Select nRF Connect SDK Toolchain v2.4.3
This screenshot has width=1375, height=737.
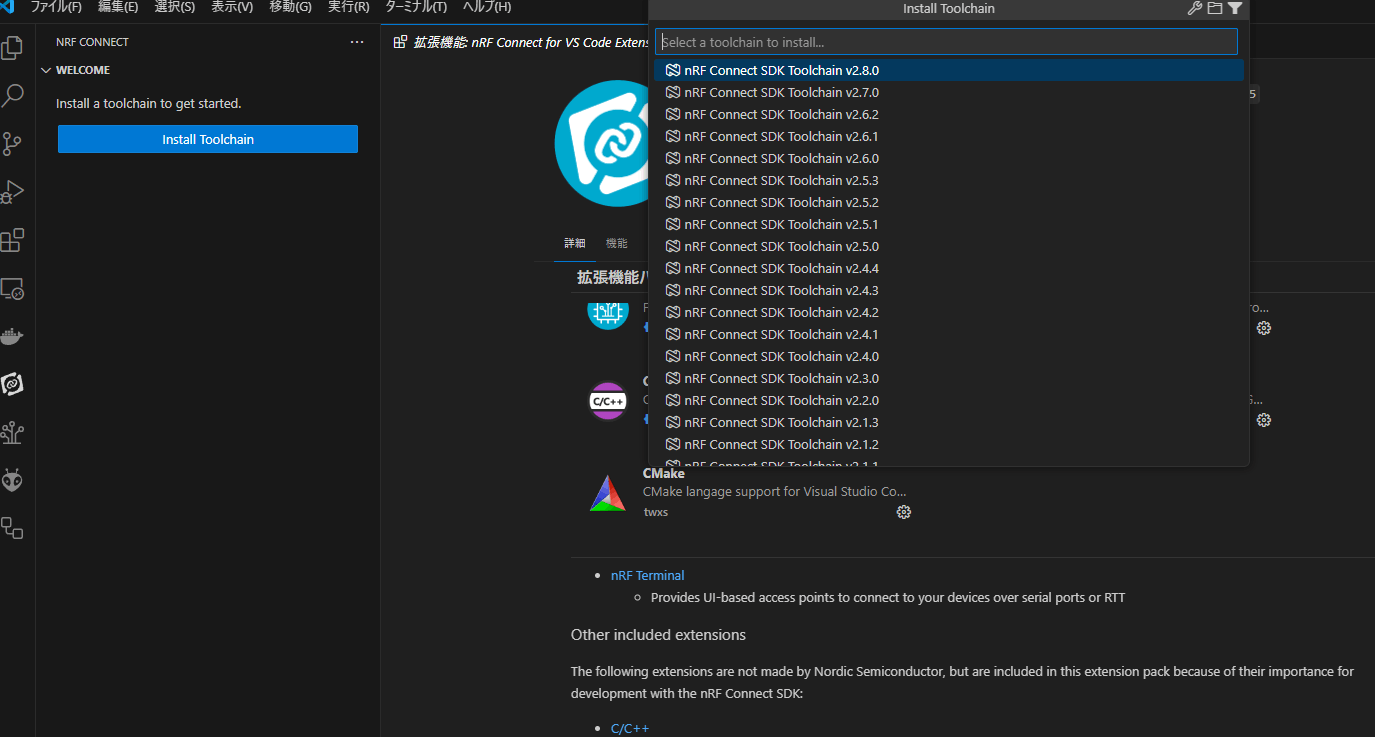point(948,290)
